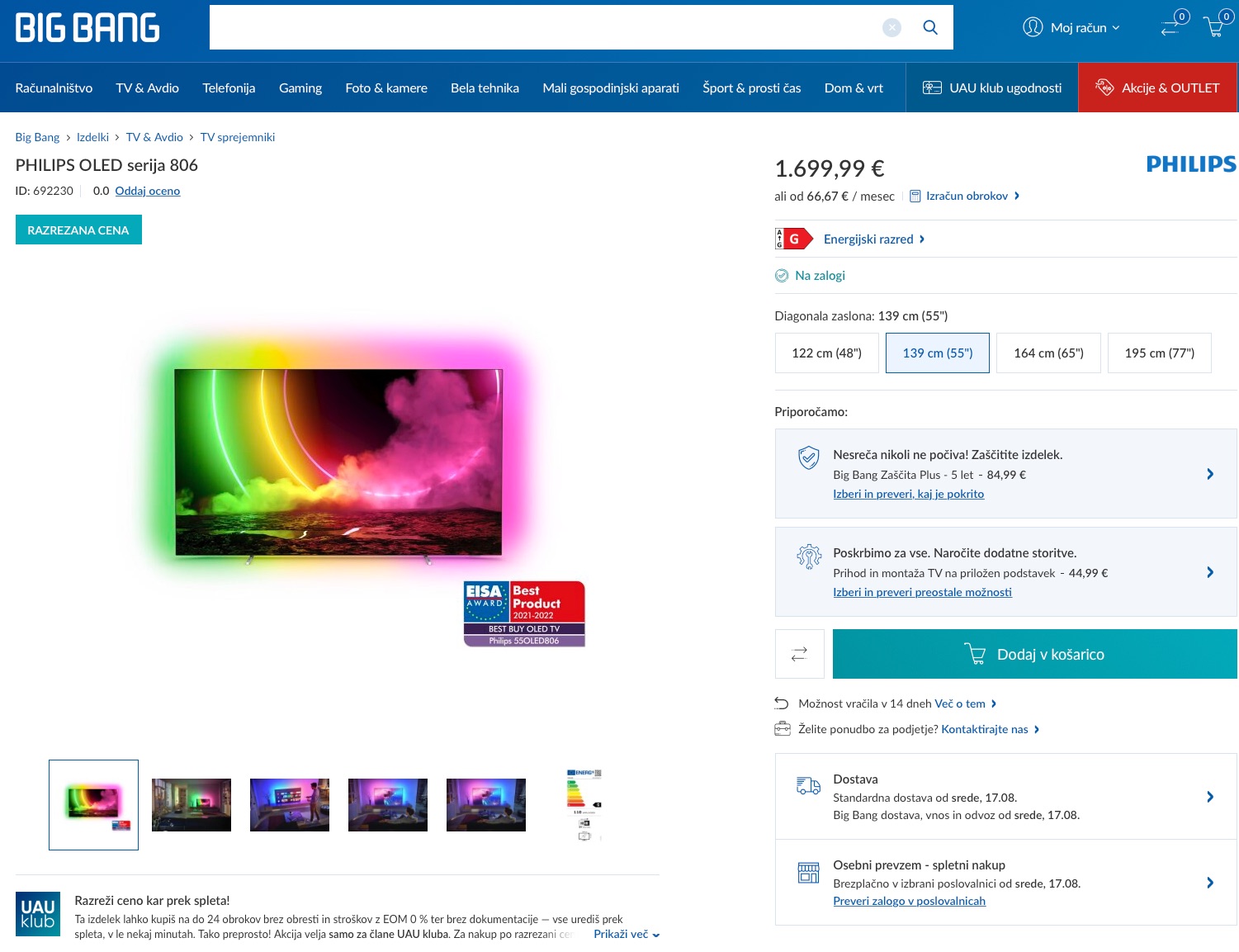Open Telefonija menu
1239x952 pixels.
pos(229,88)
